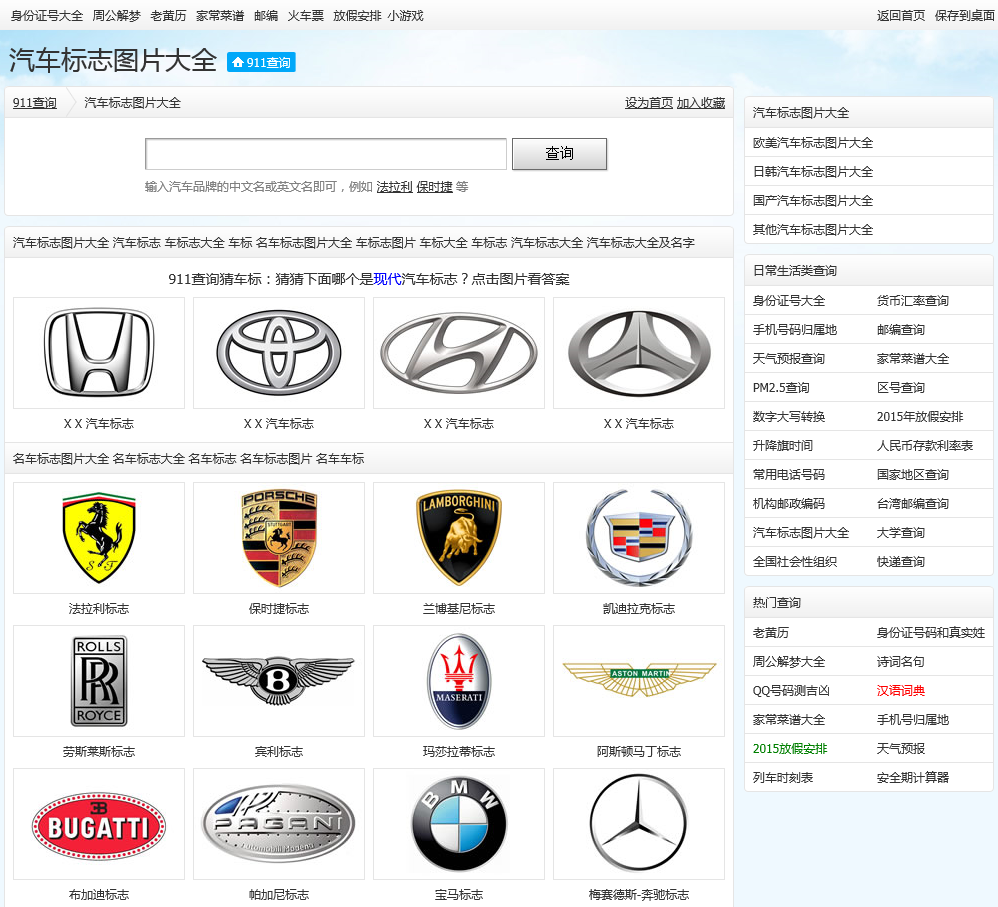Click 返回首页 at top right
The width and height of the screenshot is (998, 907).
[901, 16]
